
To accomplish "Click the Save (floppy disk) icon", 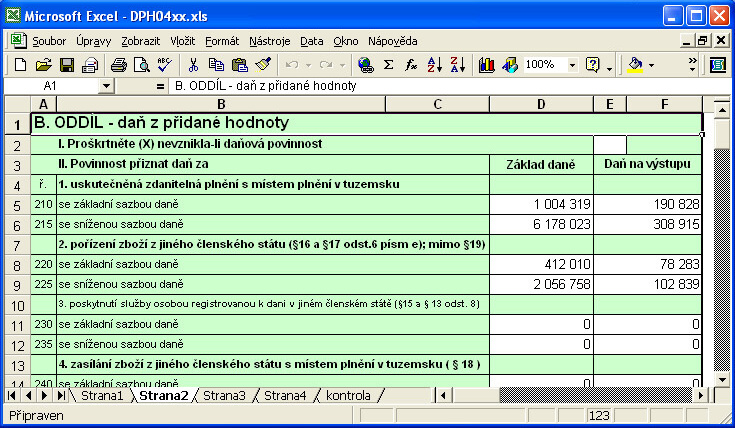I will tap(67, 65).
